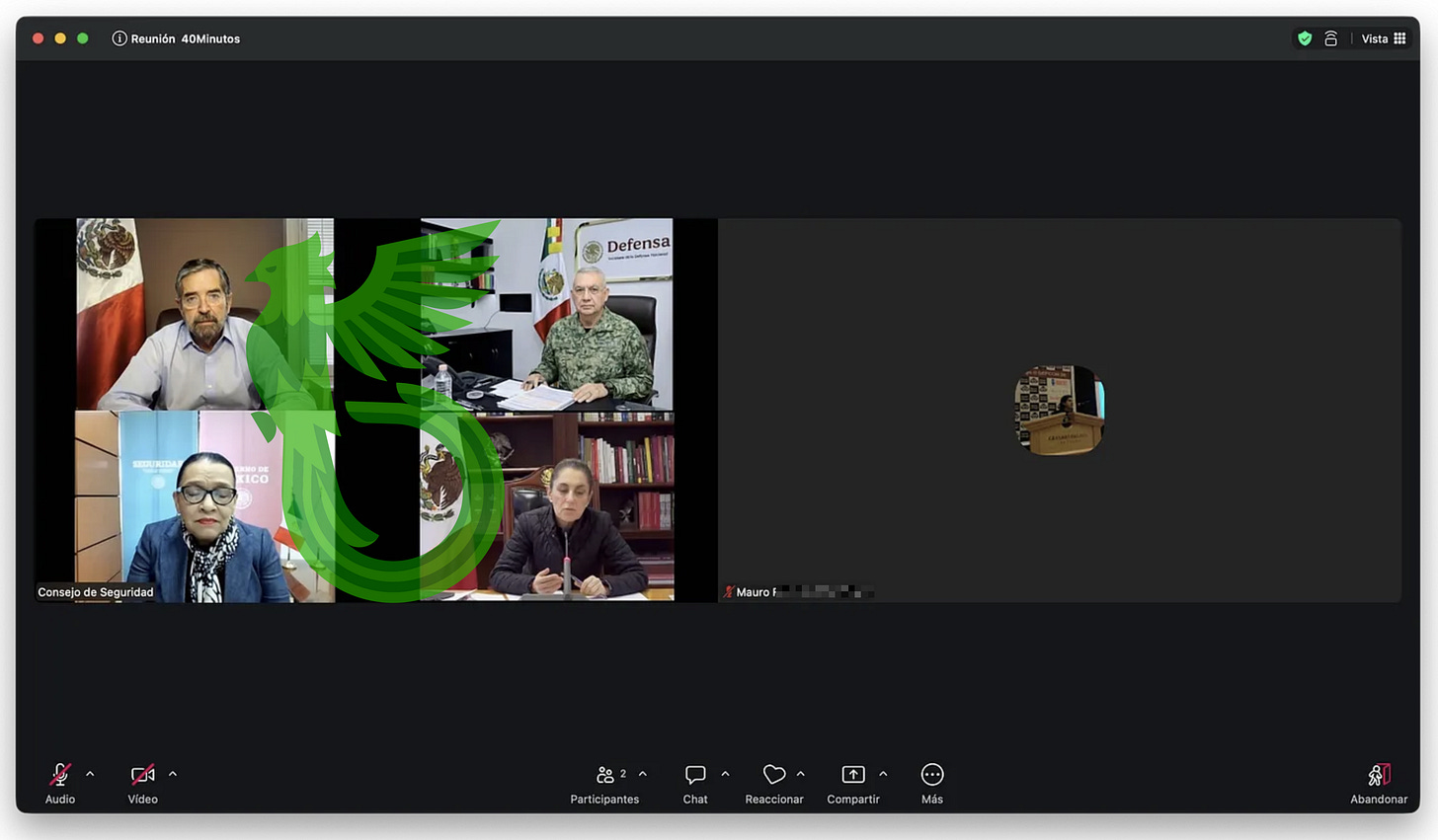
Task: Click Compartir to share screen
Action: [x=853, y=784]
